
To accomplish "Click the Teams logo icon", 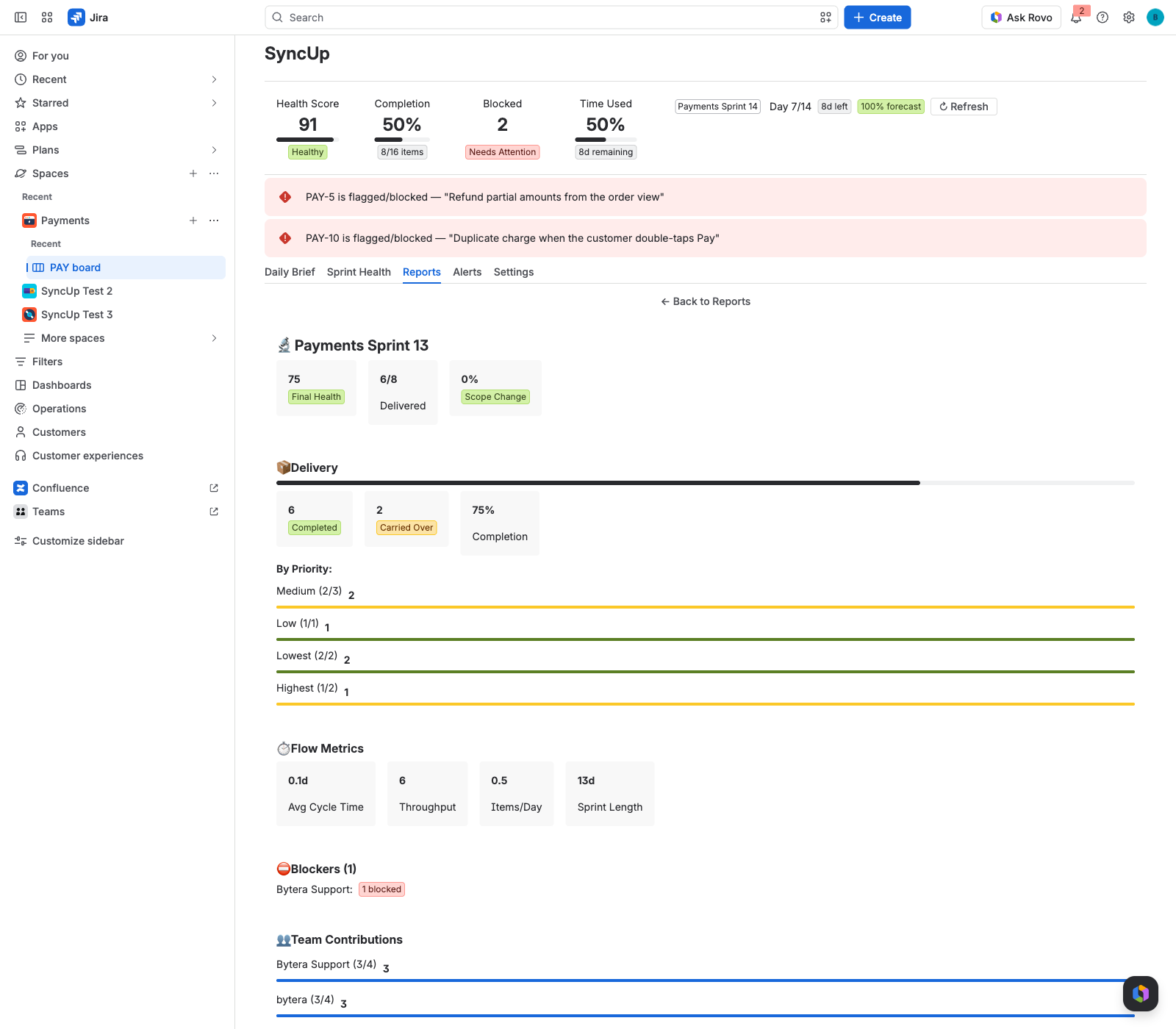I will point(21,512).
